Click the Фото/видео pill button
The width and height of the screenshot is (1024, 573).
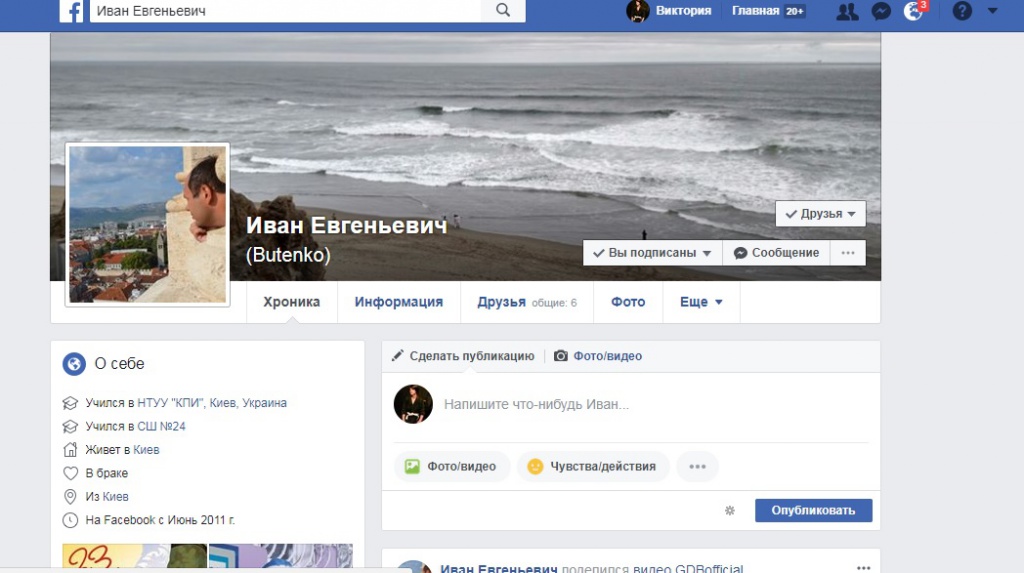pyautogui.click(x=452, y=467)
